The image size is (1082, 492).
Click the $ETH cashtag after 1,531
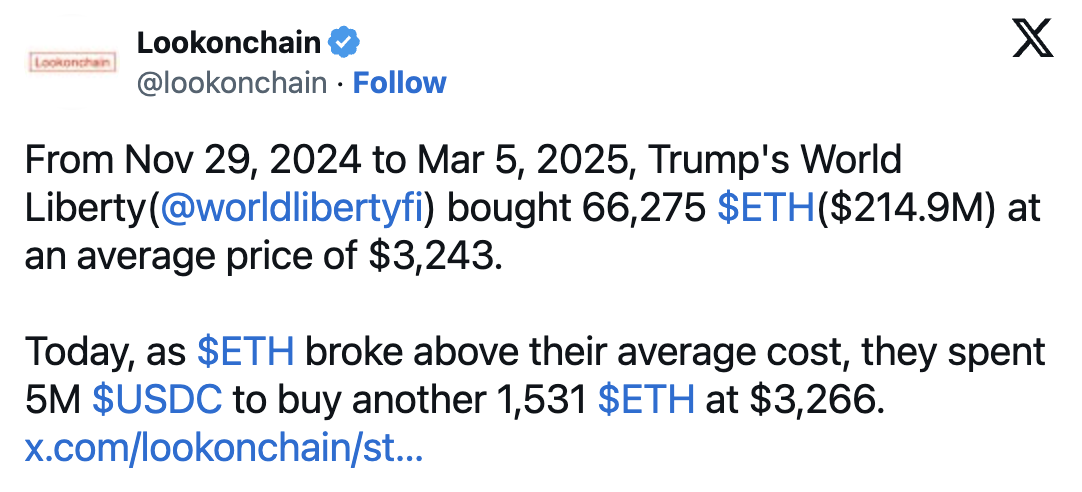(647, 400)
